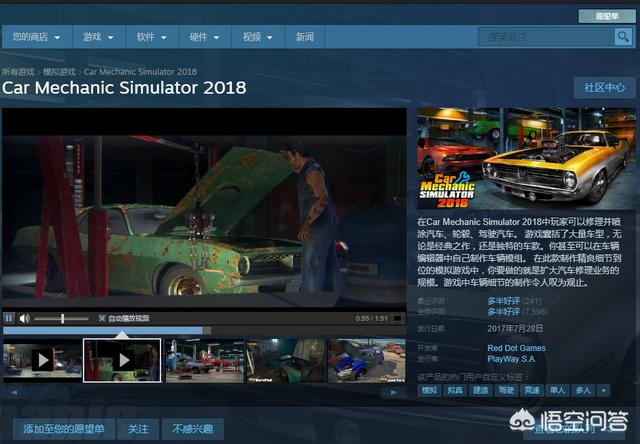Expand the 游戏 dropdown menu
The width and height of the screenshot is (640, 444).
(98, 37)
